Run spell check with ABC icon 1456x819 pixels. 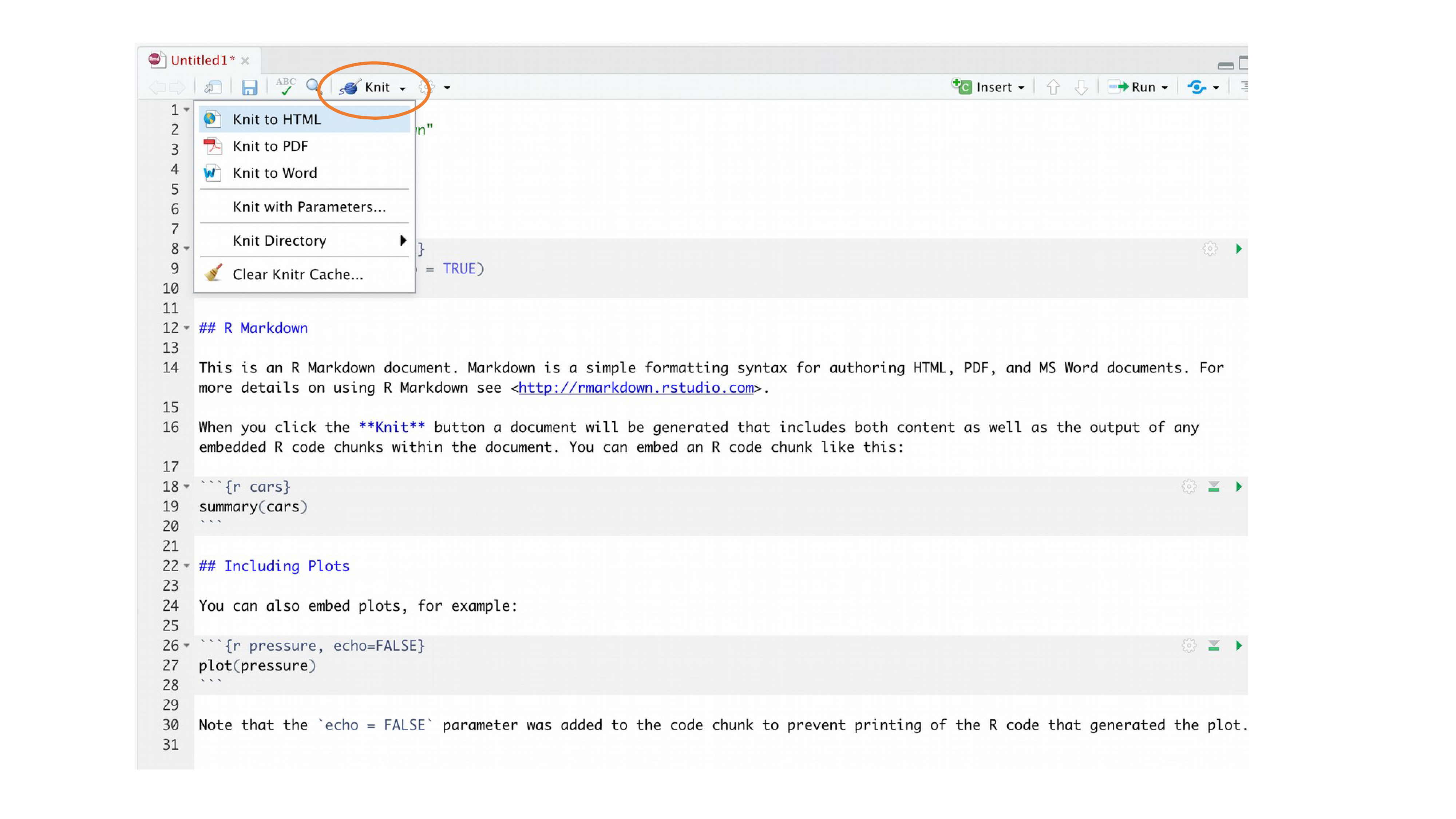(285, 87)
